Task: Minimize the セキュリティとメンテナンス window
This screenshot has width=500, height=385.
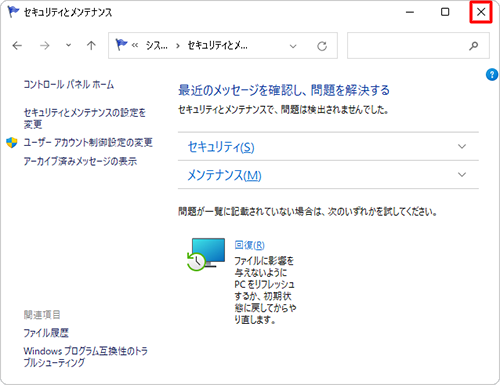Action: (410, 12)
